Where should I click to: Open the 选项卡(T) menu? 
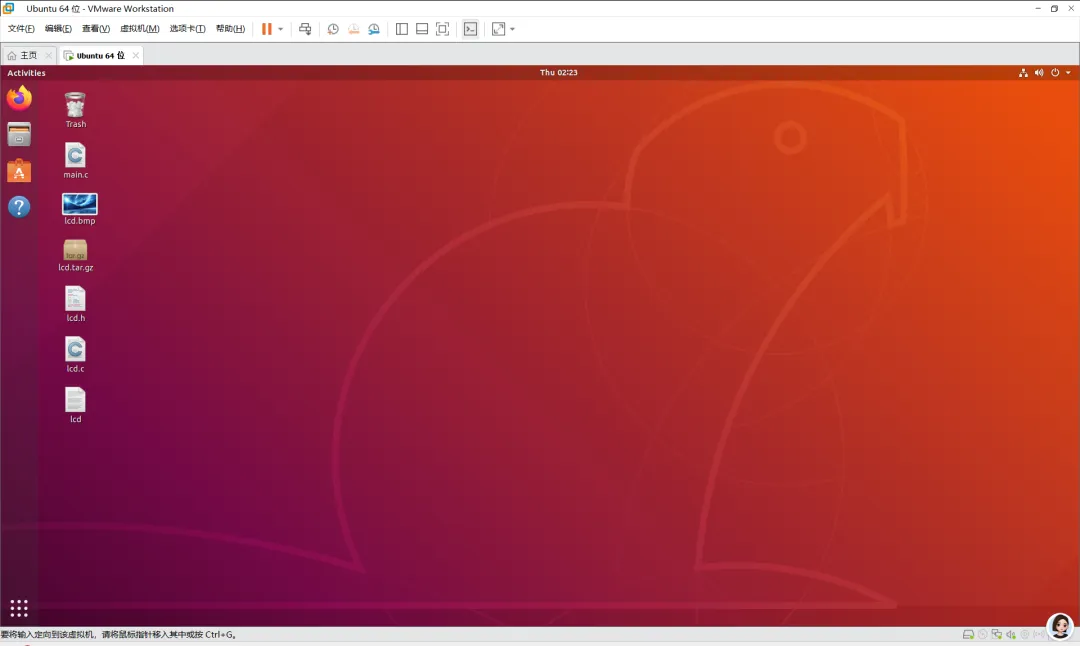(187, 29)
